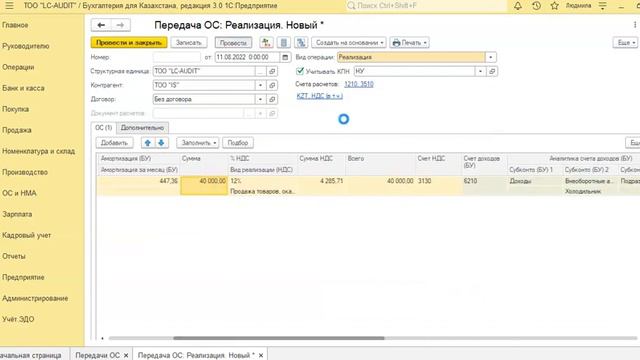This screenshot has height=360, width=640.
Task: Close Передача ОС: Реализация. Новый tab
Action: coord(261,355)
